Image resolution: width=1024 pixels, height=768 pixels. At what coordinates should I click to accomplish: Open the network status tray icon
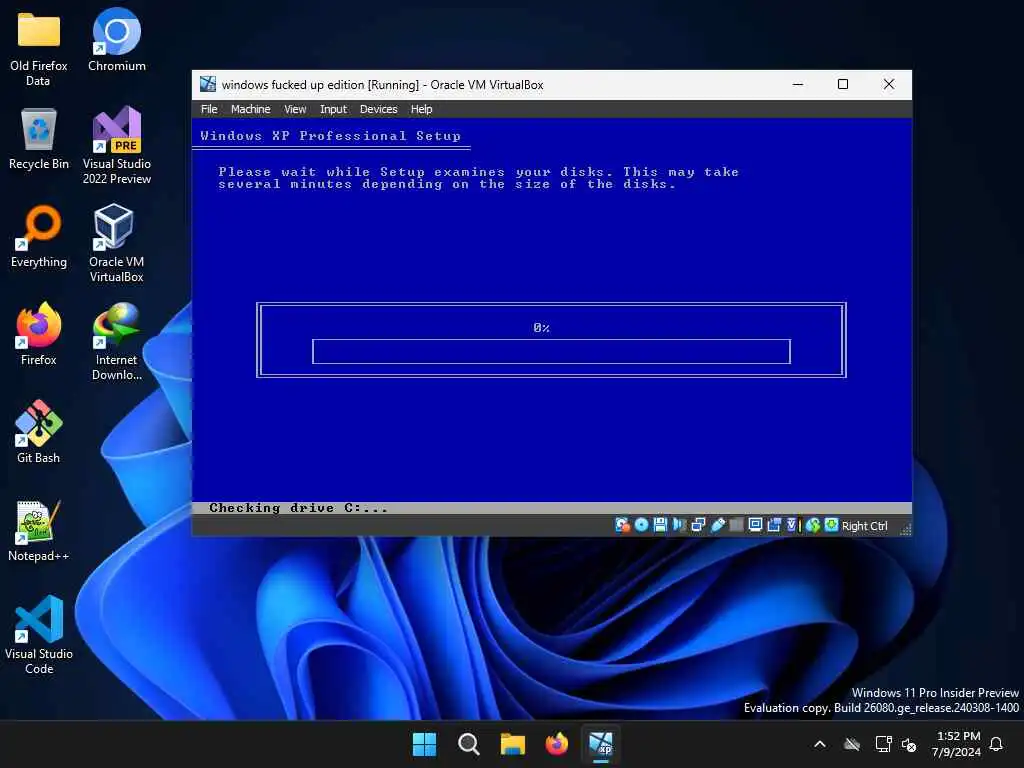(883, 744)
